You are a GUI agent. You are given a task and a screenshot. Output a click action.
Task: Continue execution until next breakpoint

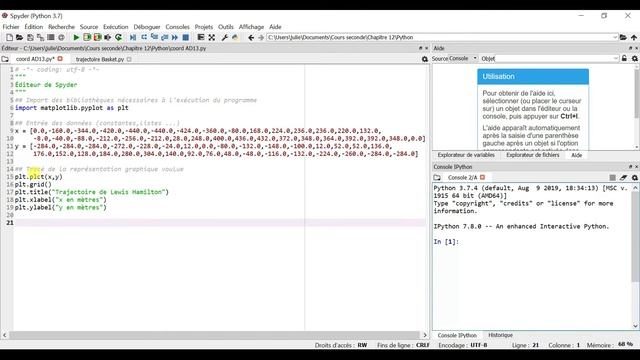click(175, 38)
